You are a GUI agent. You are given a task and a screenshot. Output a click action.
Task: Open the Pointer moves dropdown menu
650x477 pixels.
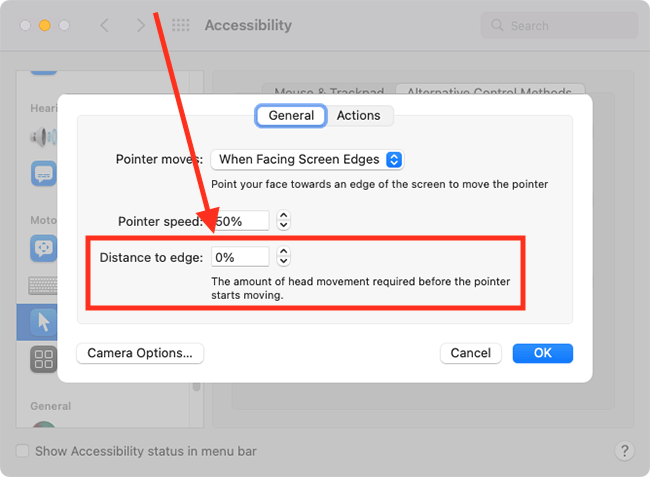307,160
